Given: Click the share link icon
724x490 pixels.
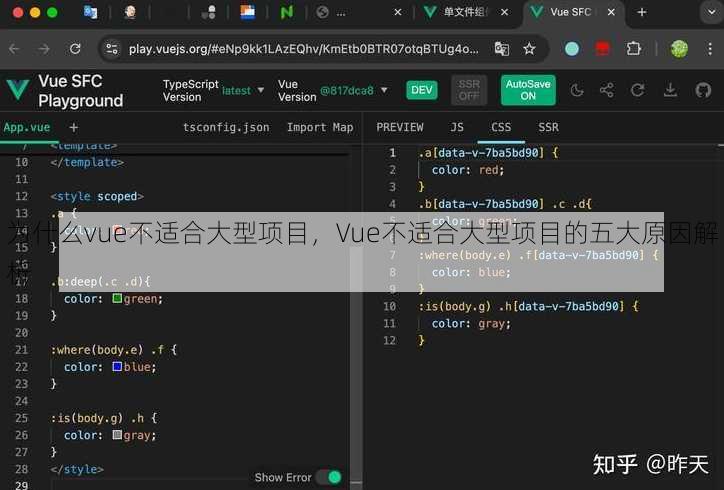Looking at the screenshot, I should (x=607, y=90).
